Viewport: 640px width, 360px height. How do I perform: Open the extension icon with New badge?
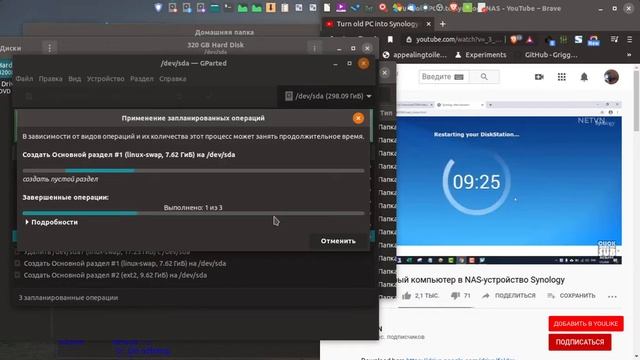click(x=593, y=40)
